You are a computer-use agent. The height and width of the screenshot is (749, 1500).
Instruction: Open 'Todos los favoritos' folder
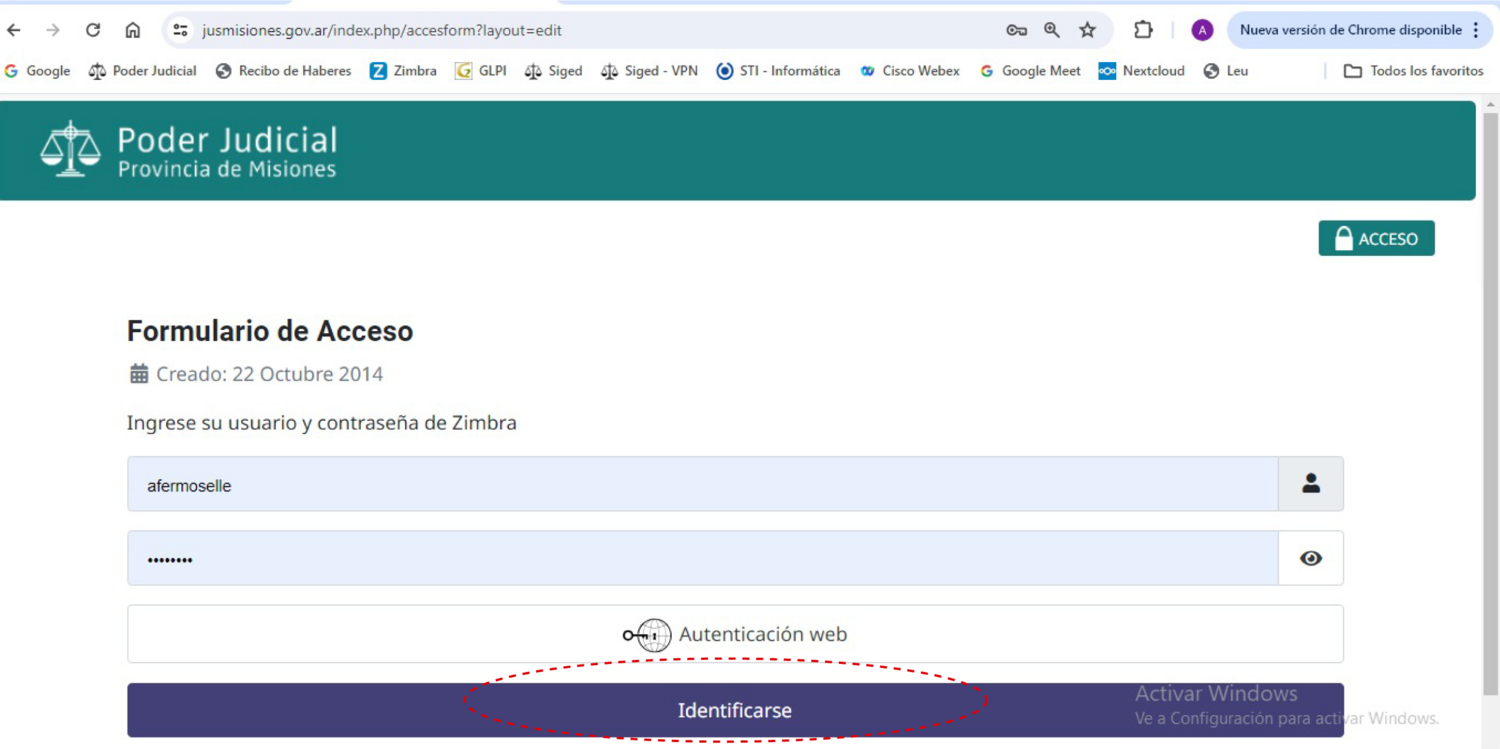coord(1414,71)
